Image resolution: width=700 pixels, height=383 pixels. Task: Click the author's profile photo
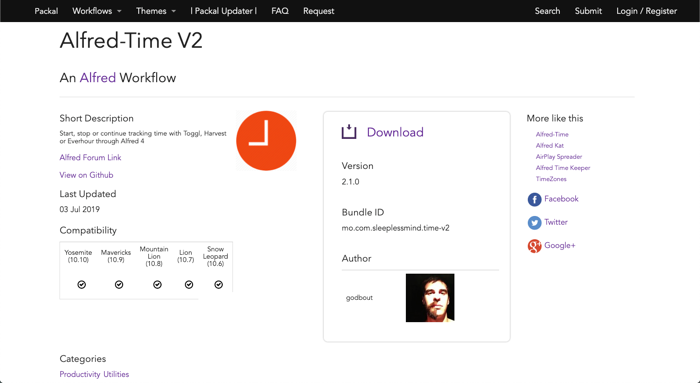pos(430,298)
